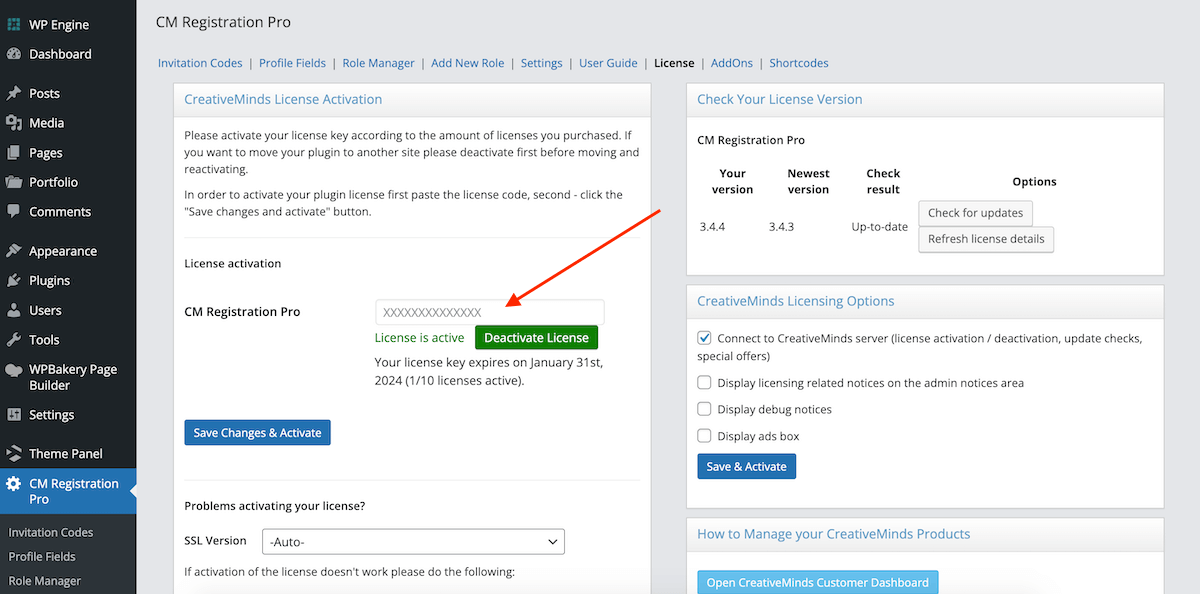
Task: Open Role Manager sidebar submenu item
Action: (x=45, y=581)
